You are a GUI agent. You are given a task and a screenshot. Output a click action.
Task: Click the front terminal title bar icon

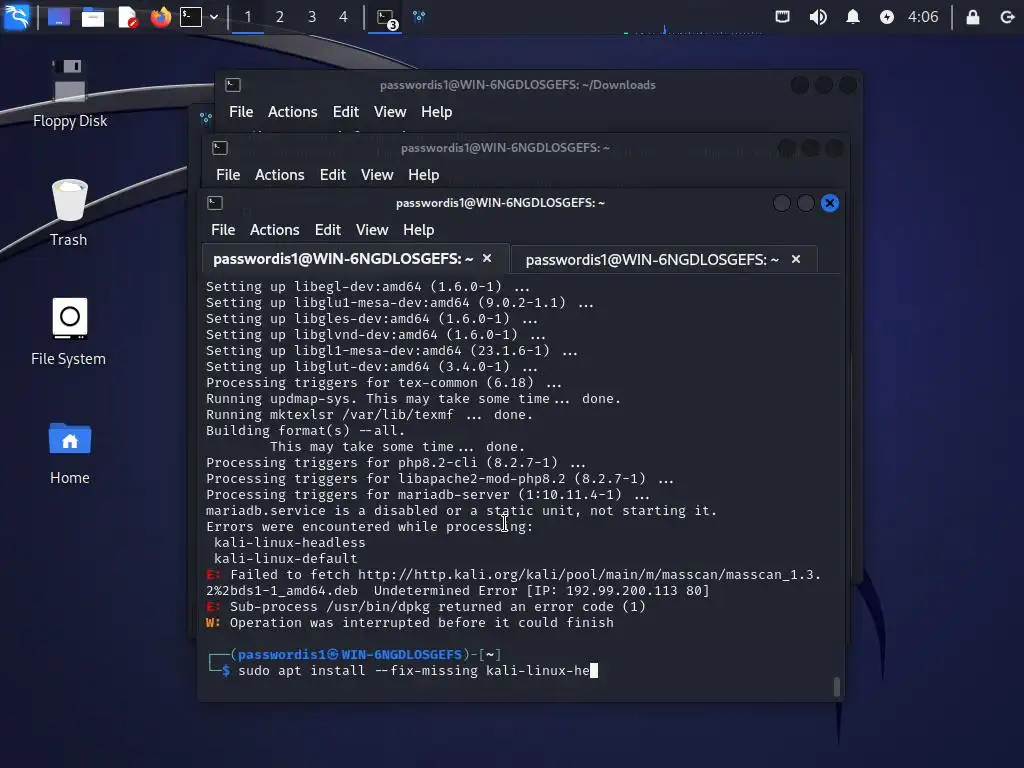[x=215, y=203]
